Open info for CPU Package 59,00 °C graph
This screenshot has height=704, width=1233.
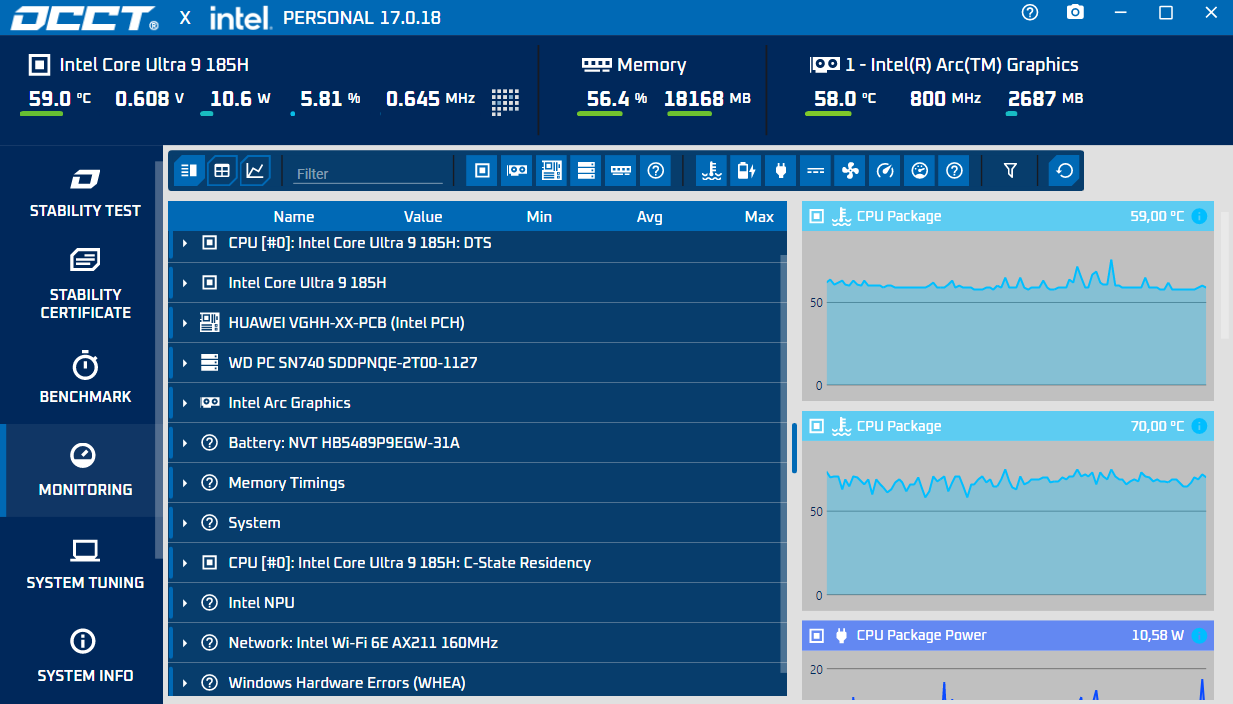(1199, 216)
